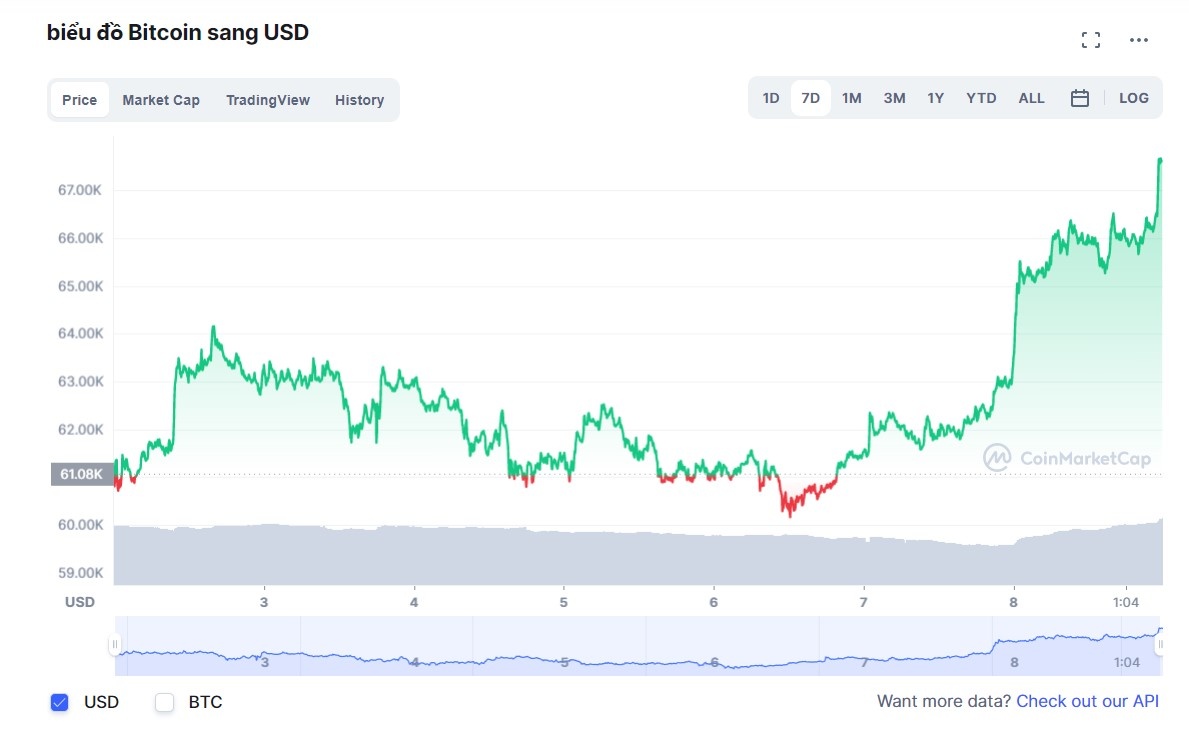Click the Check out our API link
This screenshot has width=1189, height=745.
(1086, 701)
